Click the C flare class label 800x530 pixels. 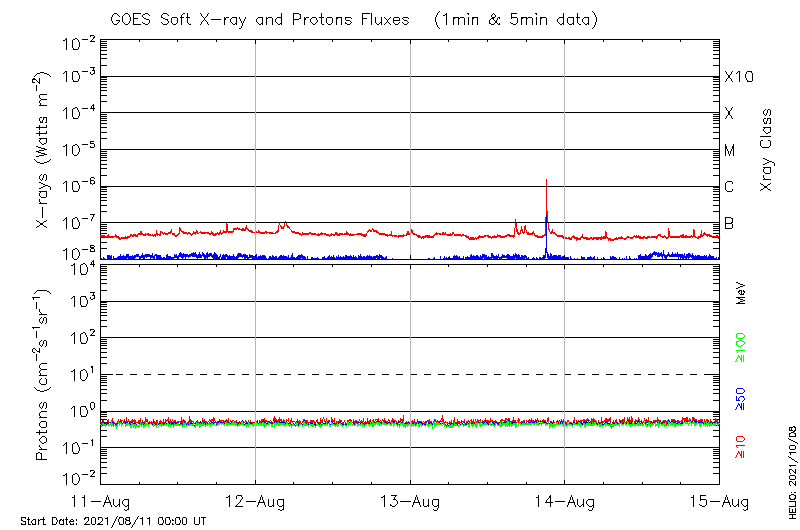pyautogui.click(x=730, y=188)
